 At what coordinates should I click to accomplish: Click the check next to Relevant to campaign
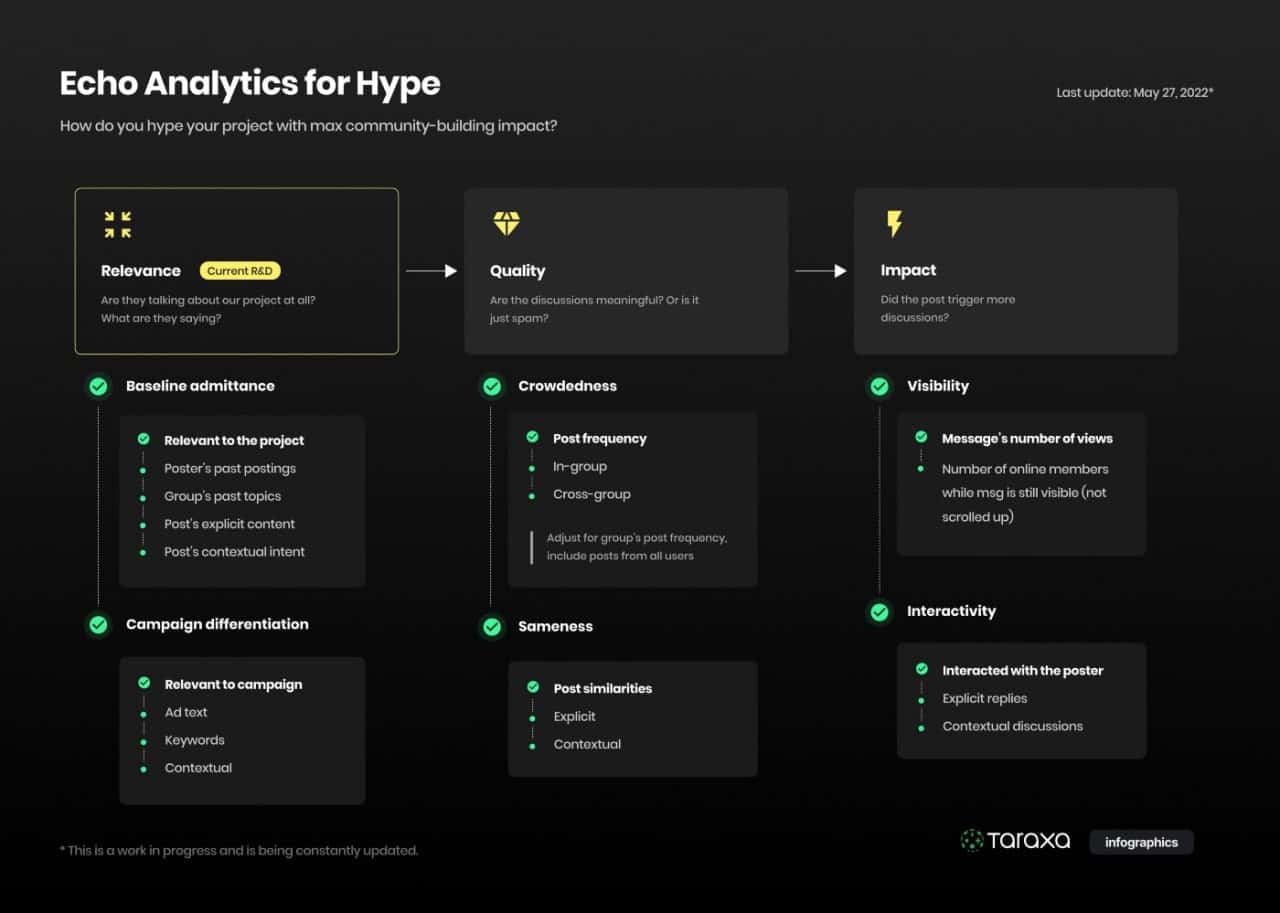click(143, 683)
